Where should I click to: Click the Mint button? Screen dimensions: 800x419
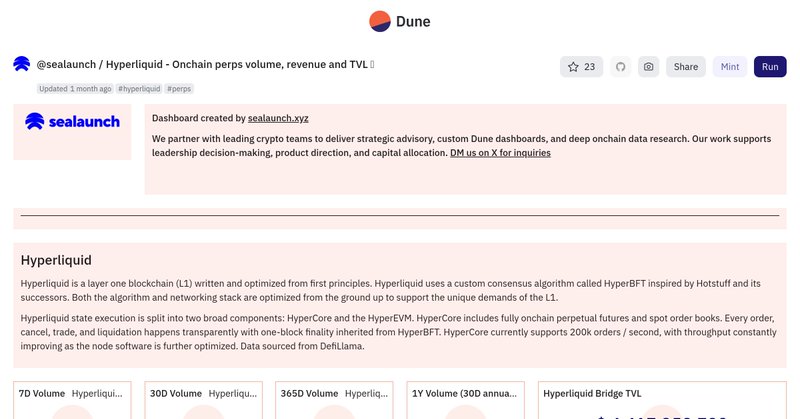pos(730,67)
